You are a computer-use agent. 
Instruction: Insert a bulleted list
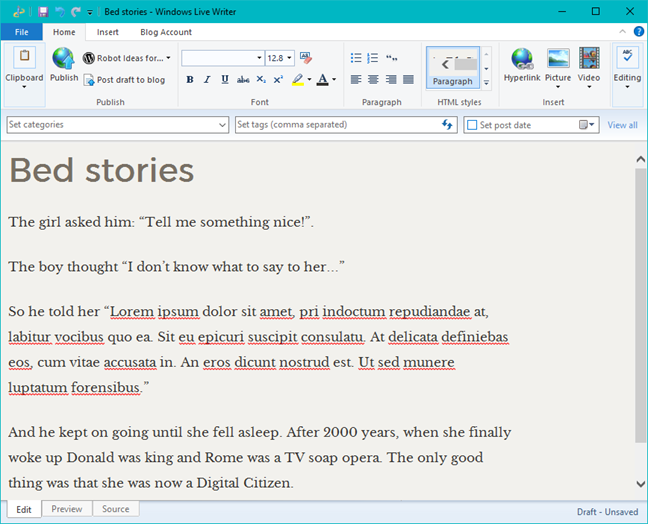[x=356, y=58]
